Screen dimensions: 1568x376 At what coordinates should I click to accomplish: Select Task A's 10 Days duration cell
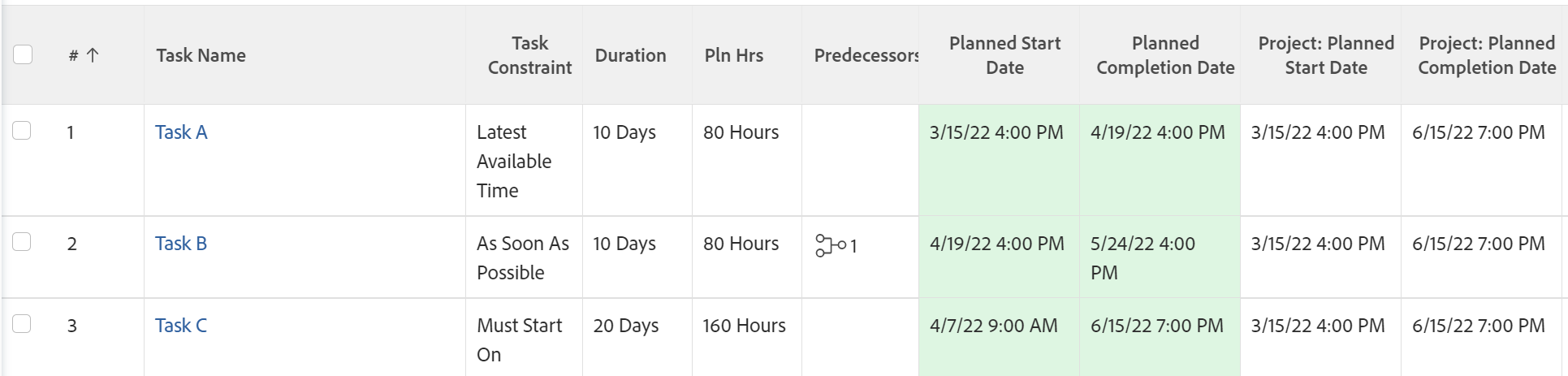pos(624,132)
